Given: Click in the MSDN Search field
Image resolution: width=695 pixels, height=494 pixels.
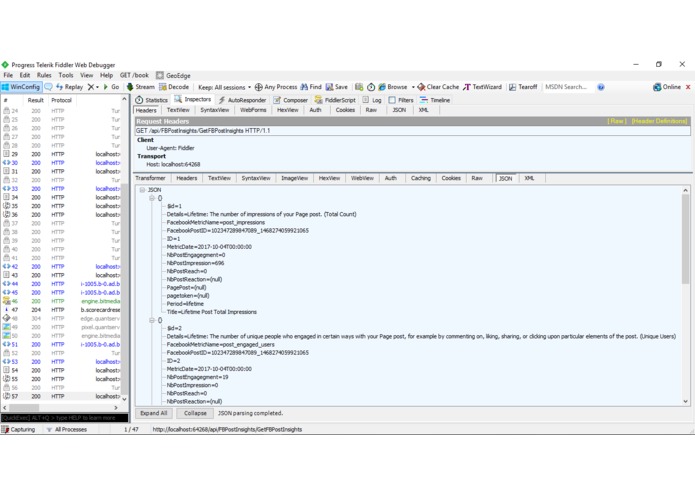Looking at the screenshot, I should pos(568,87).
